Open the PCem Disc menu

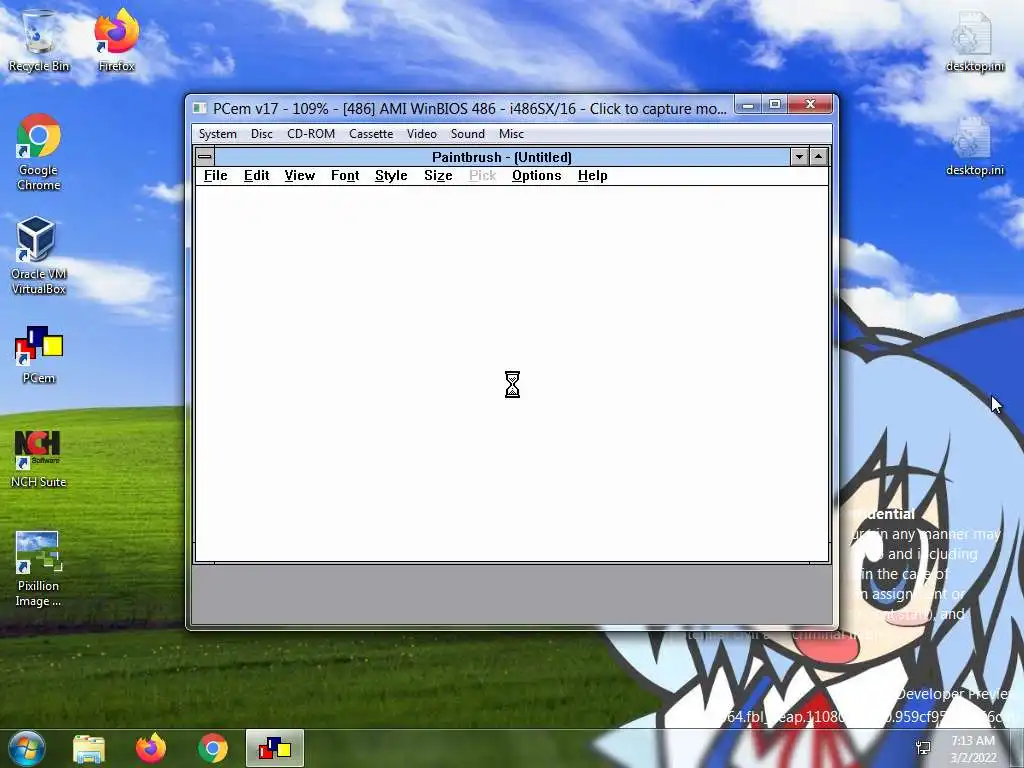coord(261,134)
